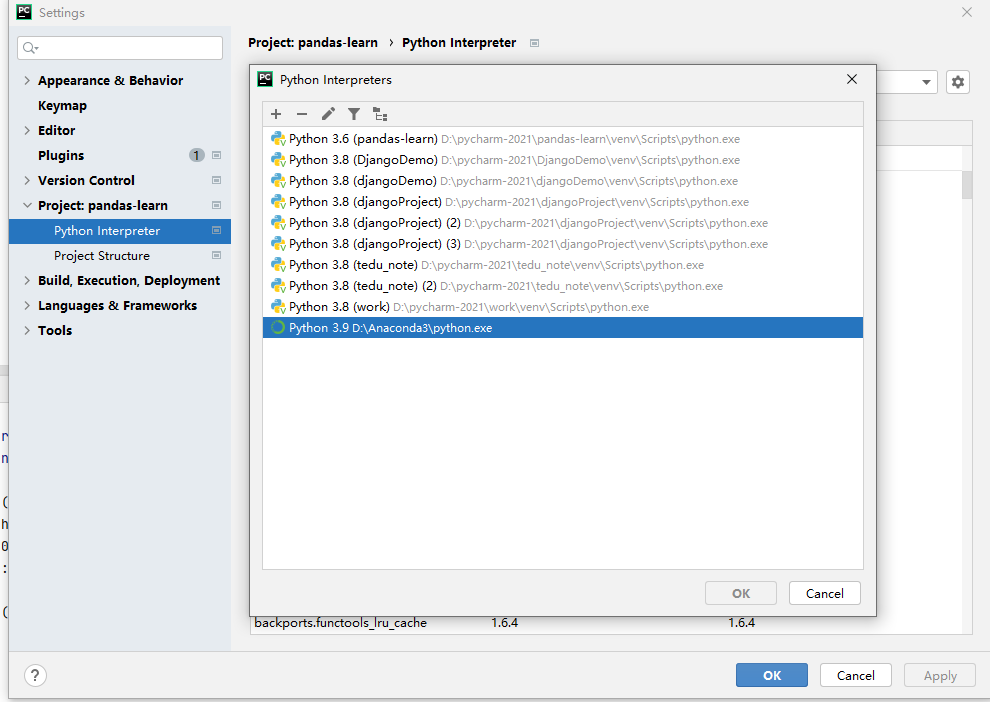Image resolution: width=990 pixels, height=702 pixels.
Task: Click PyCharm logo in Python Interpreters dialog
Action: (265, 80)
